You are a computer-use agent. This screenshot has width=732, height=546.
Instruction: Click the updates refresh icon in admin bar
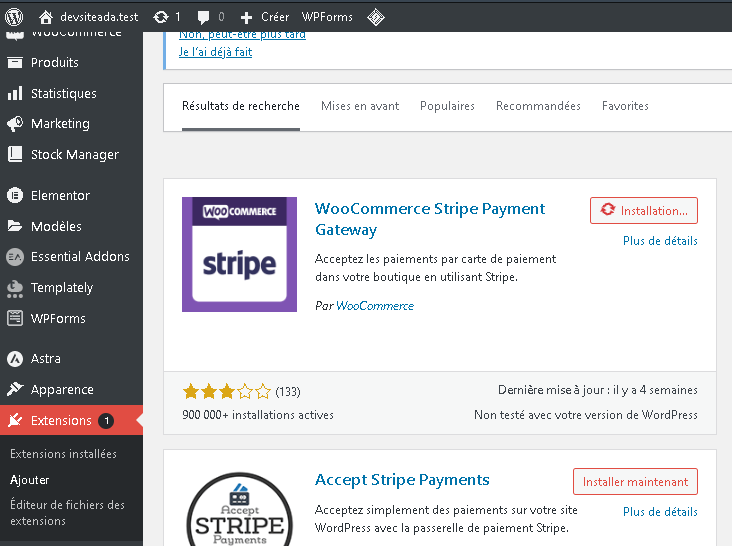[x=161, y=17]
